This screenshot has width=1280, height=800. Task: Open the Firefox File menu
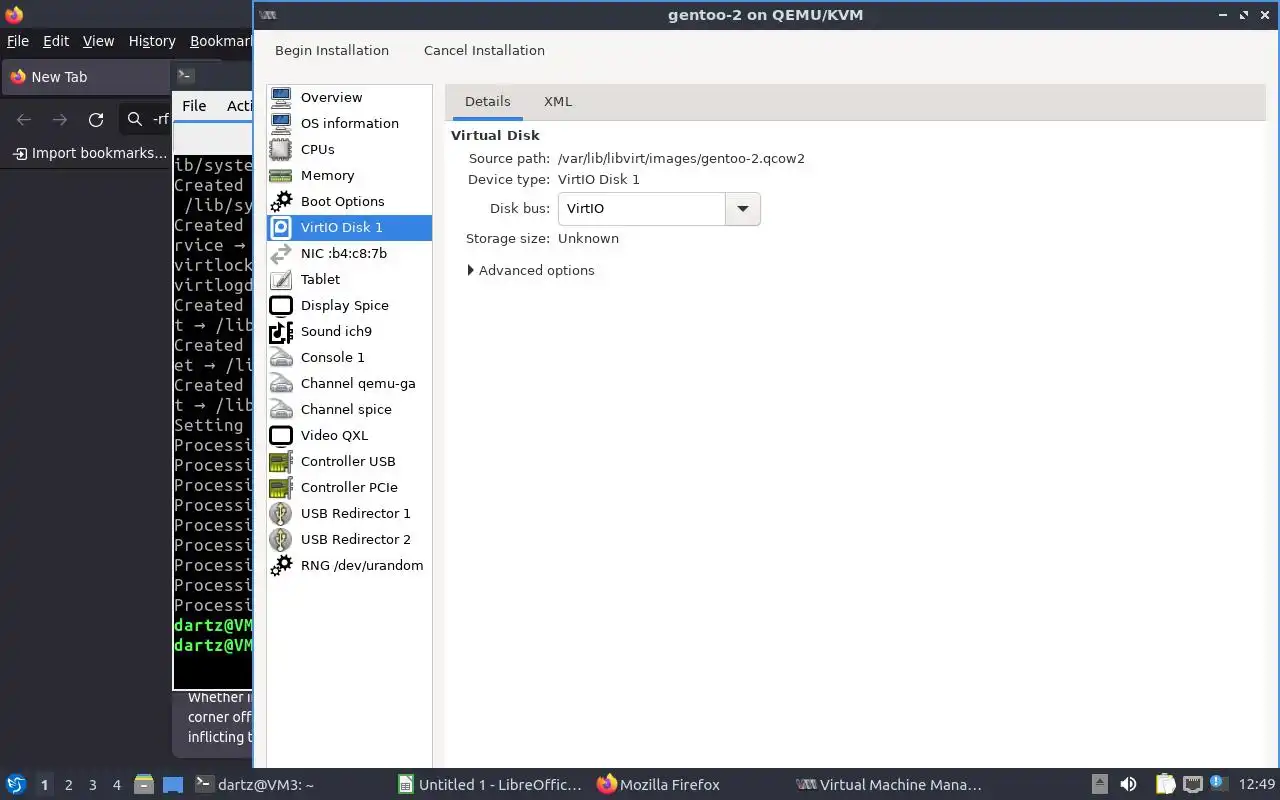point(18,41)
